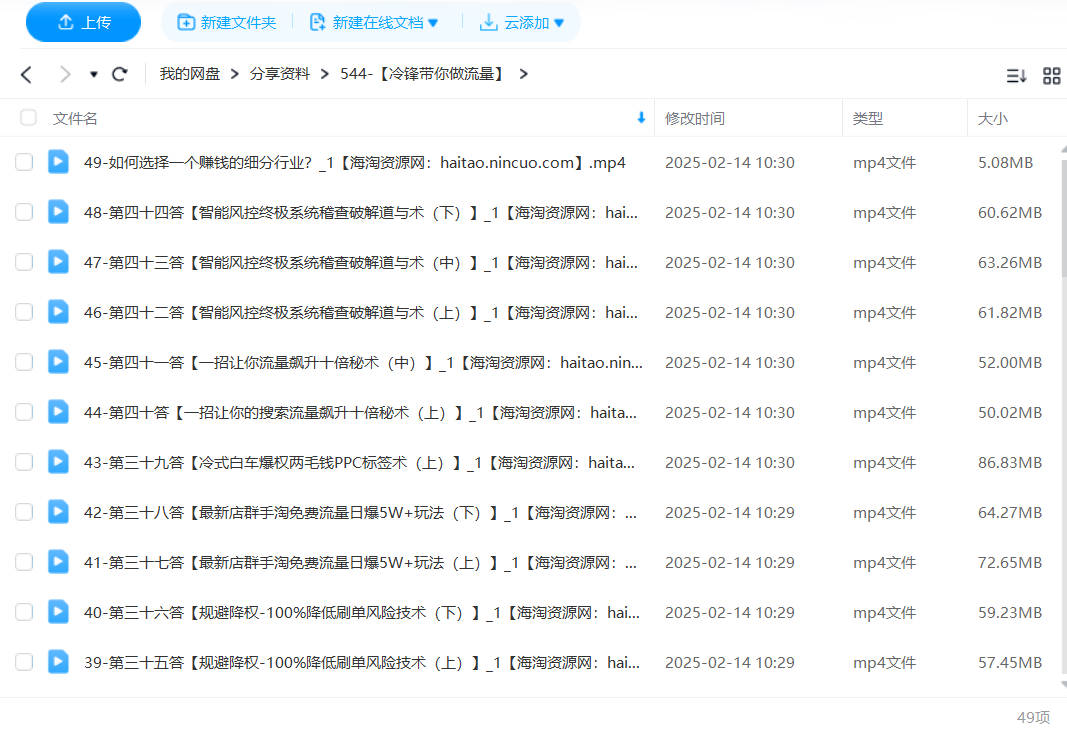The width and height of the screenshot is (1067, 729).
Task: Click the vertical scrollbar thumb
Action: click(x=1064, y=218)
